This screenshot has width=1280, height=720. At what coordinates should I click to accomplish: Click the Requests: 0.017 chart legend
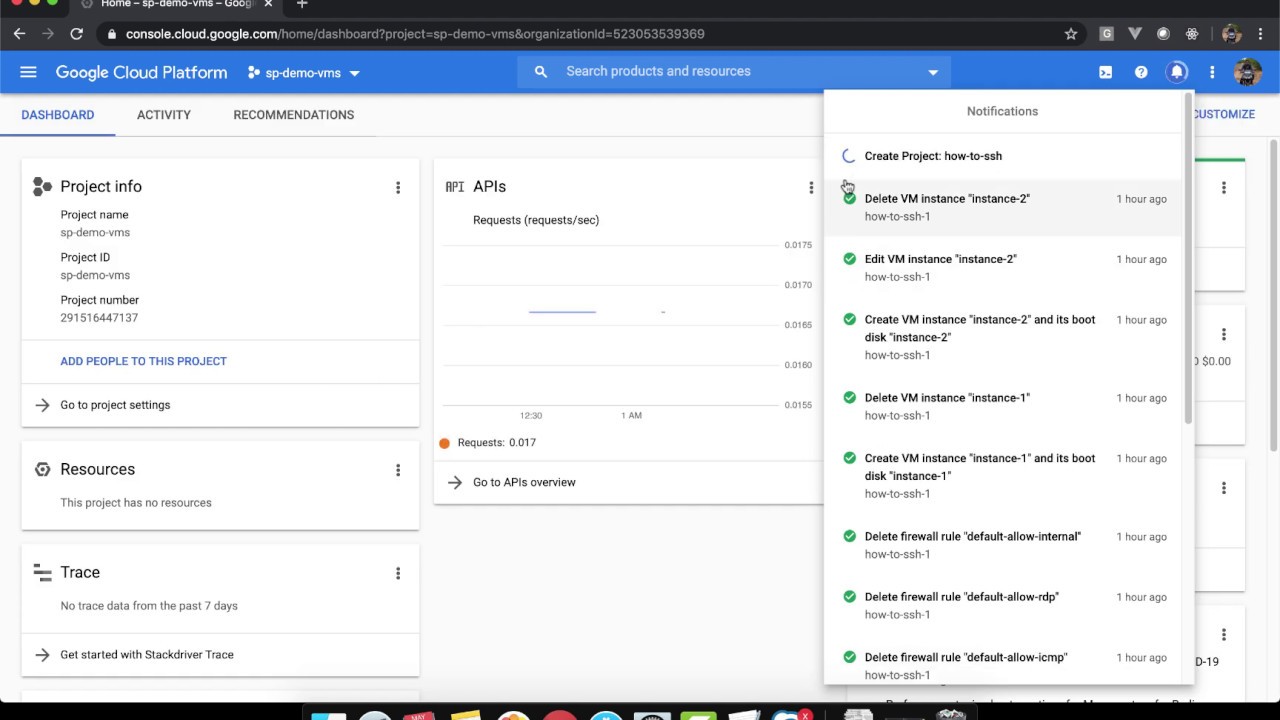coord(488,443)
